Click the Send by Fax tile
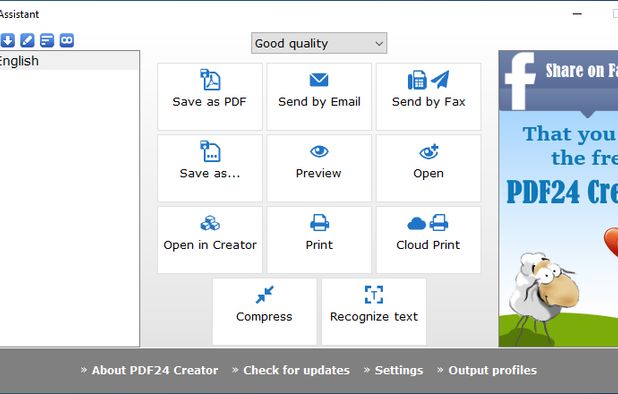The width and height of the screenshot is (618, 394). 428,97
